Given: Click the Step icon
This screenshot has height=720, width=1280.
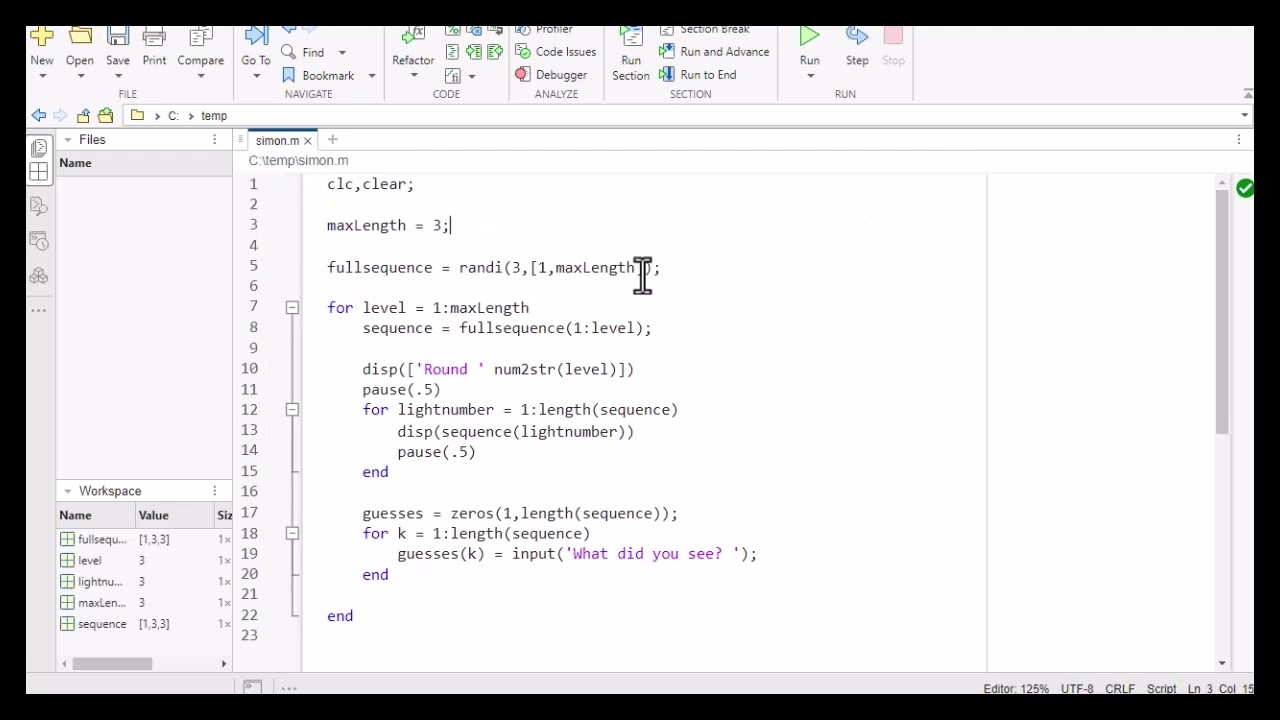Looking at the screenshot, I should click(857, 37).
